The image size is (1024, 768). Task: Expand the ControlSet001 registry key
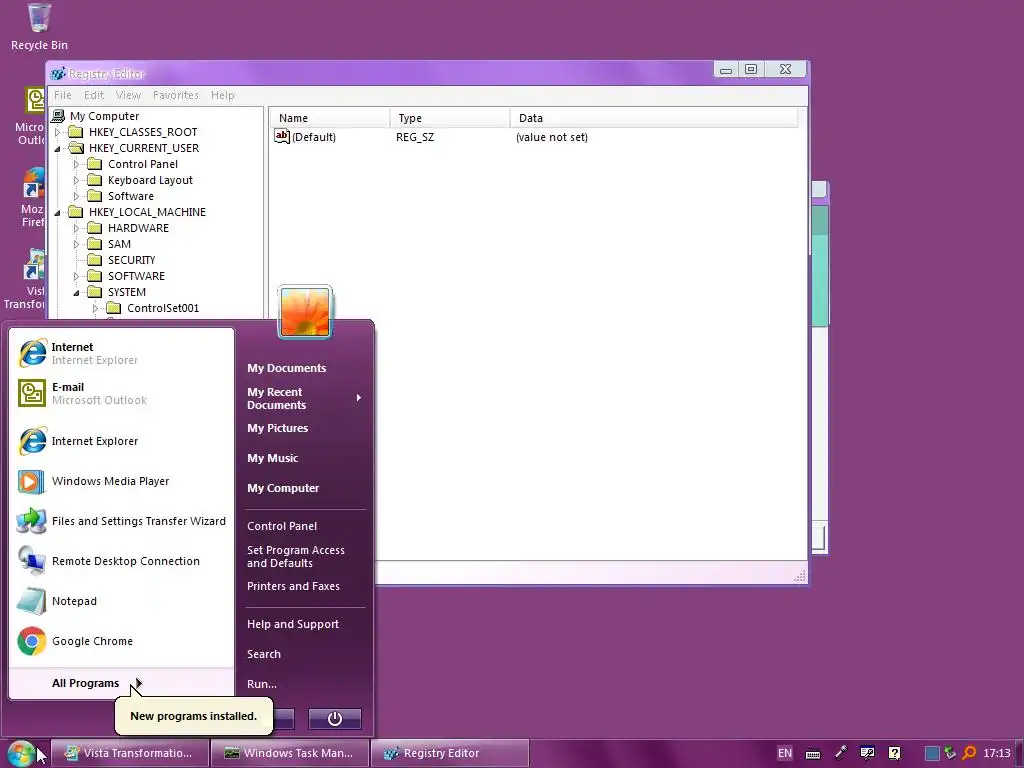click(95, 308)
